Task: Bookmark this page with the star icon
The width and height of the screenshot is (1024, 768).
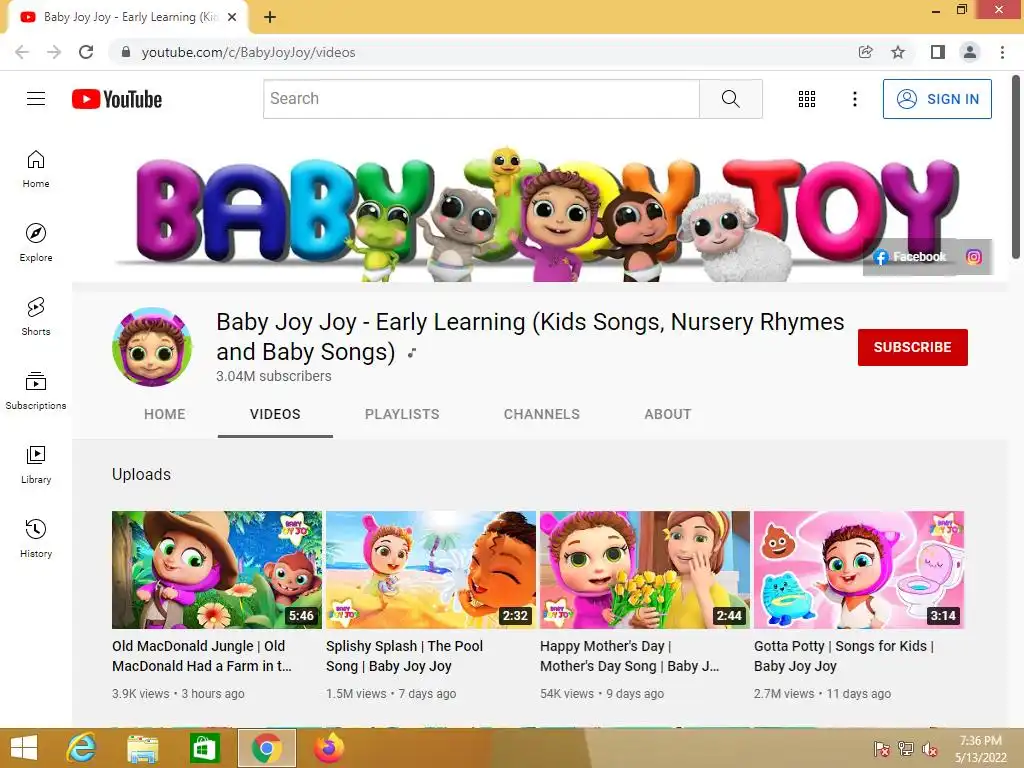Action: pos(898,52)
